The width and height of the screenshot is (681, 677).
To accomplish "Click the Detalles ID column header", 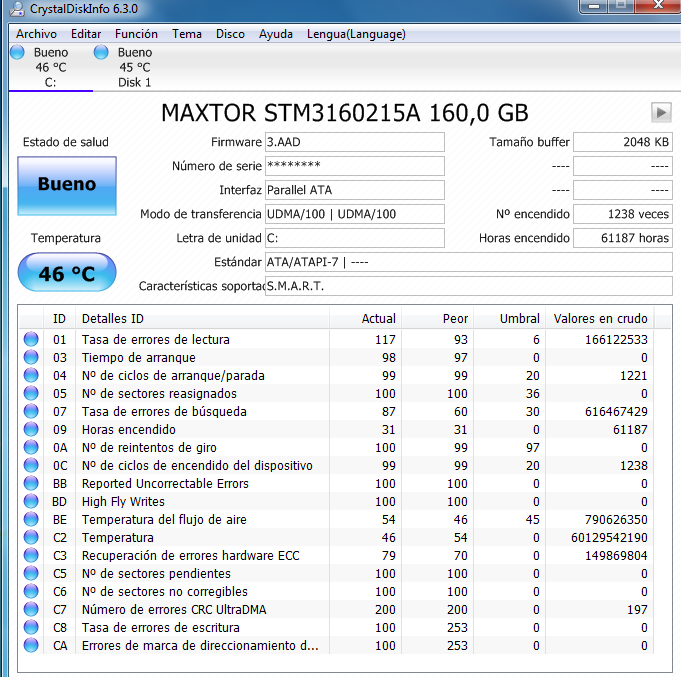I will [x=112, y=319].
